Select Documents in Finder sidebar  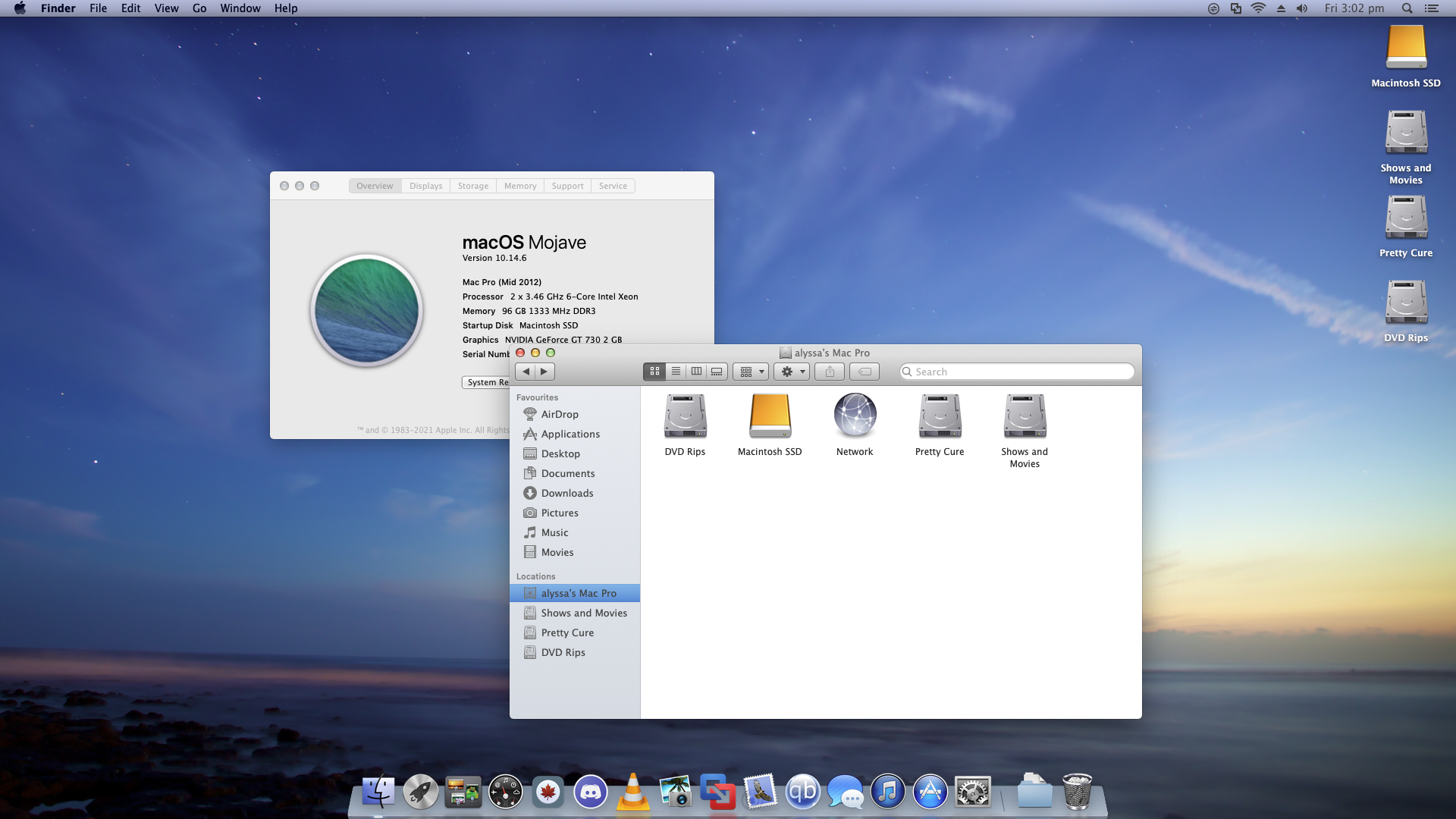[x=575, y=473]
